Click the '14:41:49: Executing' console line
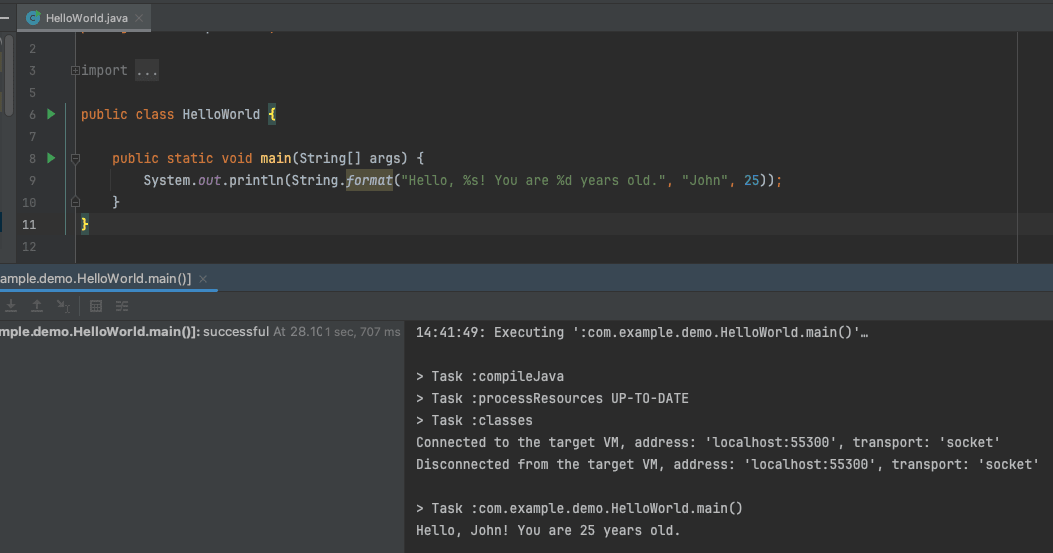Image resolution: width=1053 pixels, height=553 pixels. [x=641, y=333]
